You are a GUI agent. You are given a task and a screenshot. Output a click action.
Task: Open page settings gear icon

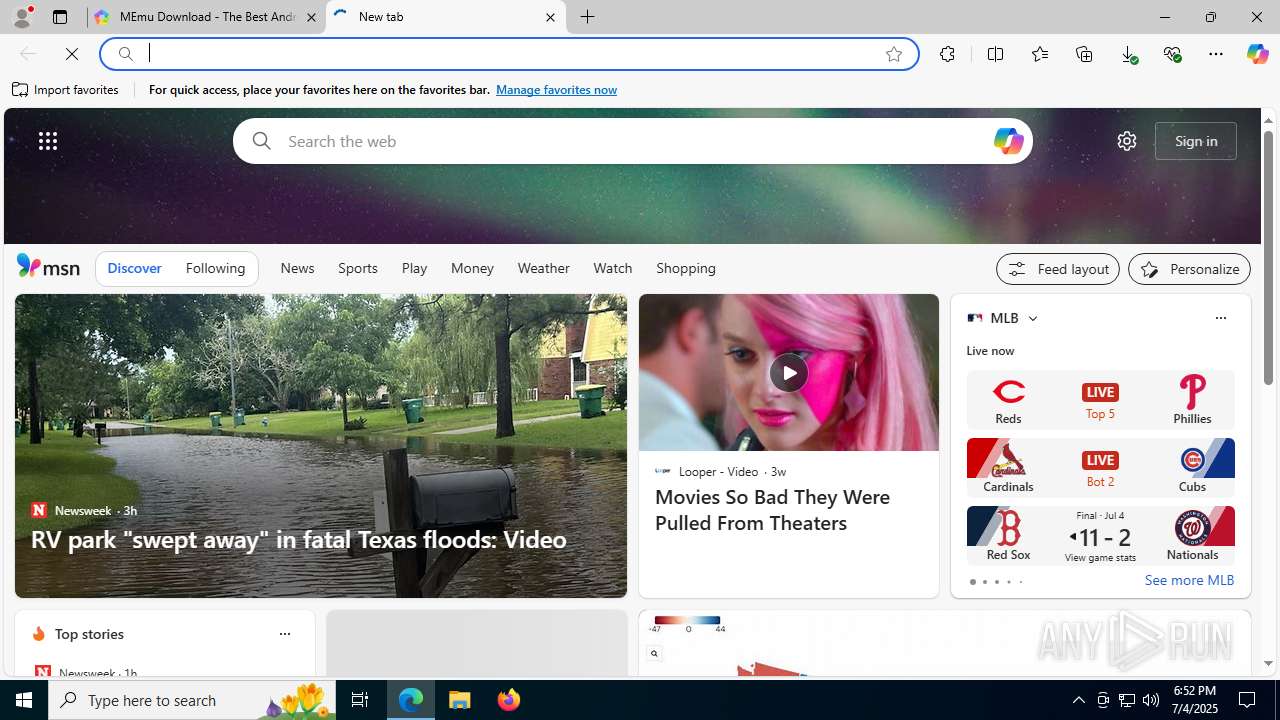(x=1127, y=141)
